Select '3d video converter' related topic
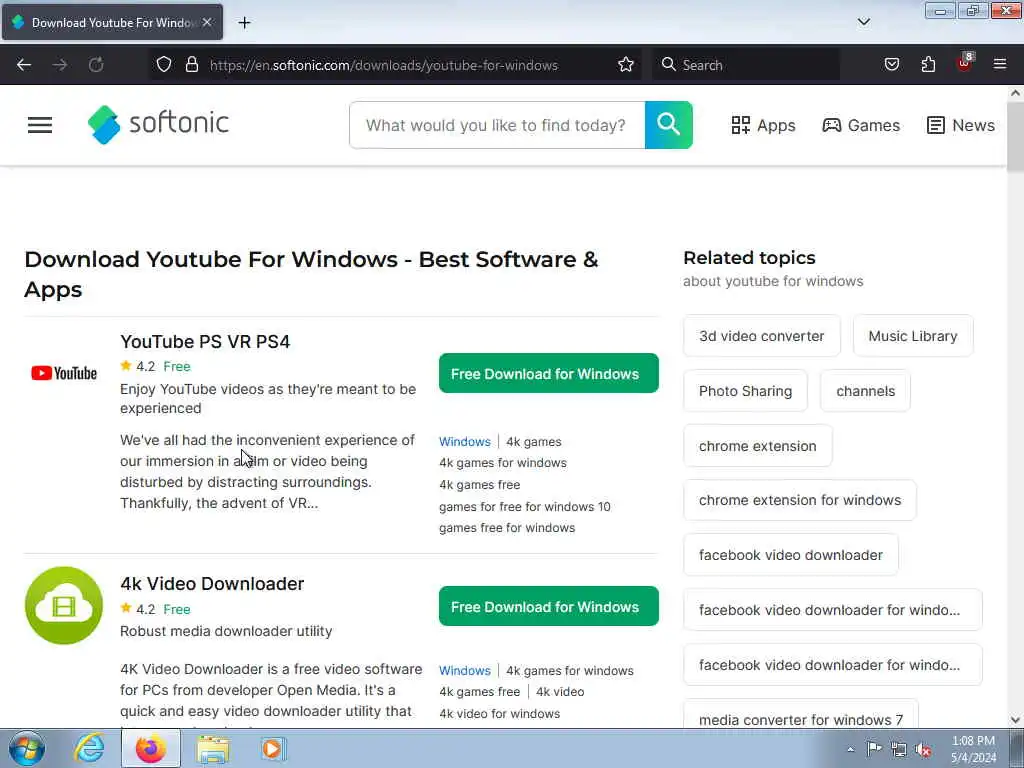Image resolution: width=1024 pixels, height=768 pixels. click(x=761, y=336)
